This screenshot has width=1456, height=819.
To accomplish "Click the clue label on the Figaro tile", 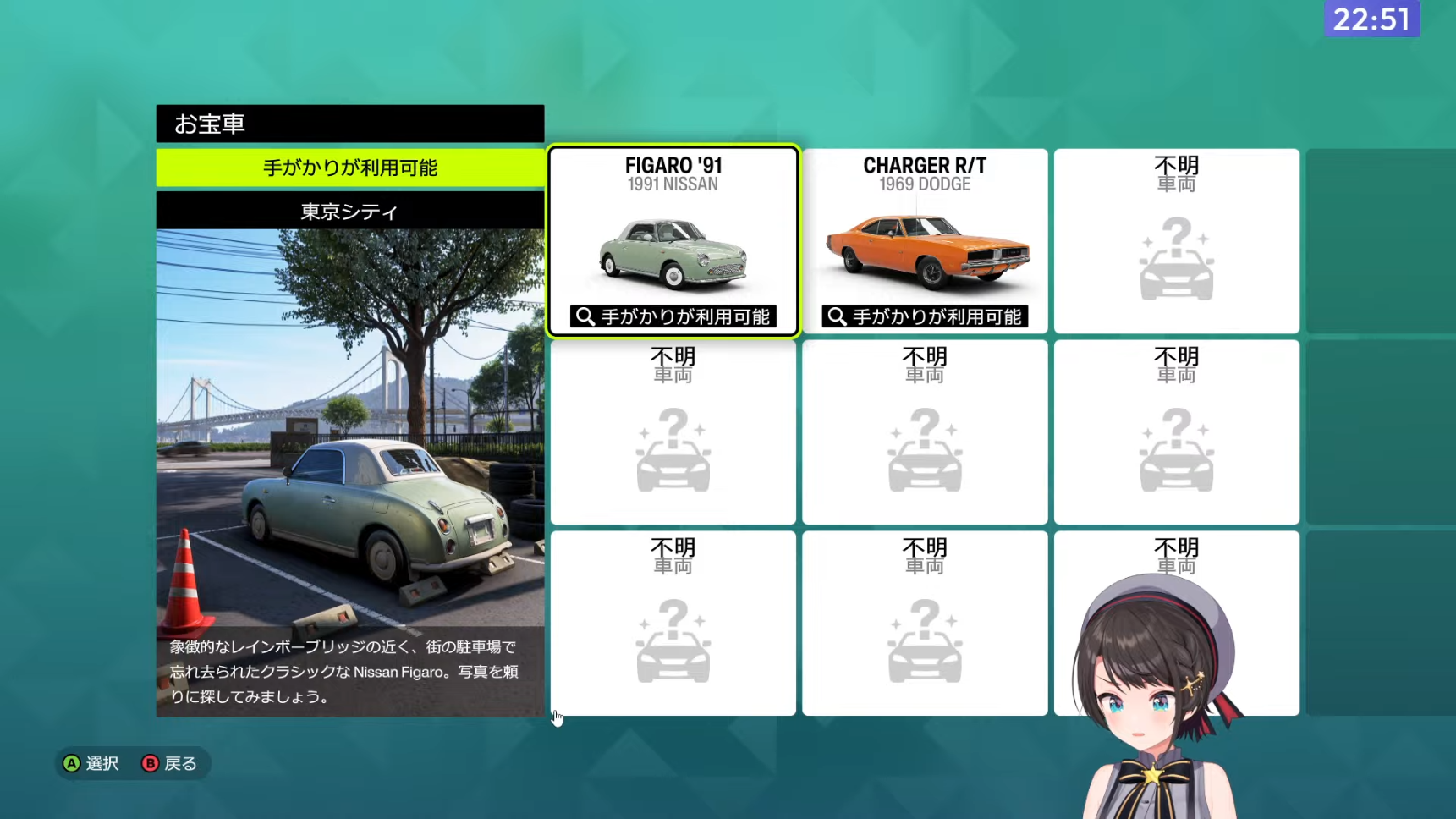I will [x=673, y=316].
